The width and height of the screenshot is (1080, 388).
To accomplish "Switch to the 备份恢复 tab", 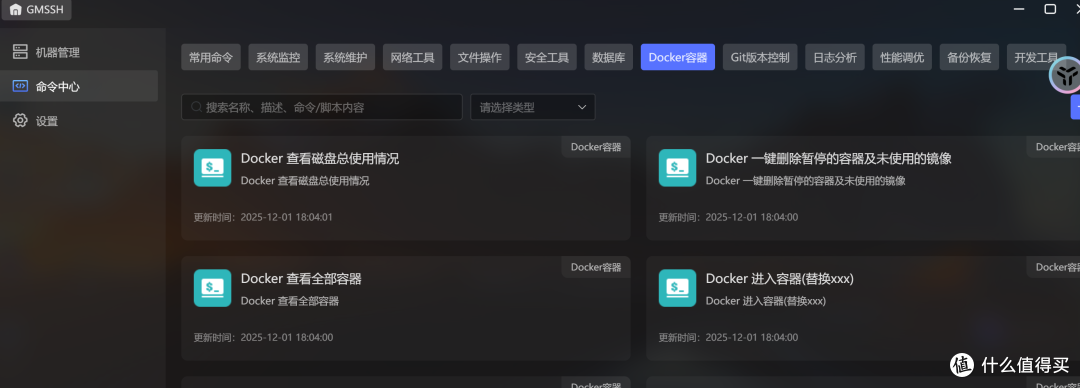I will [969, 57].
